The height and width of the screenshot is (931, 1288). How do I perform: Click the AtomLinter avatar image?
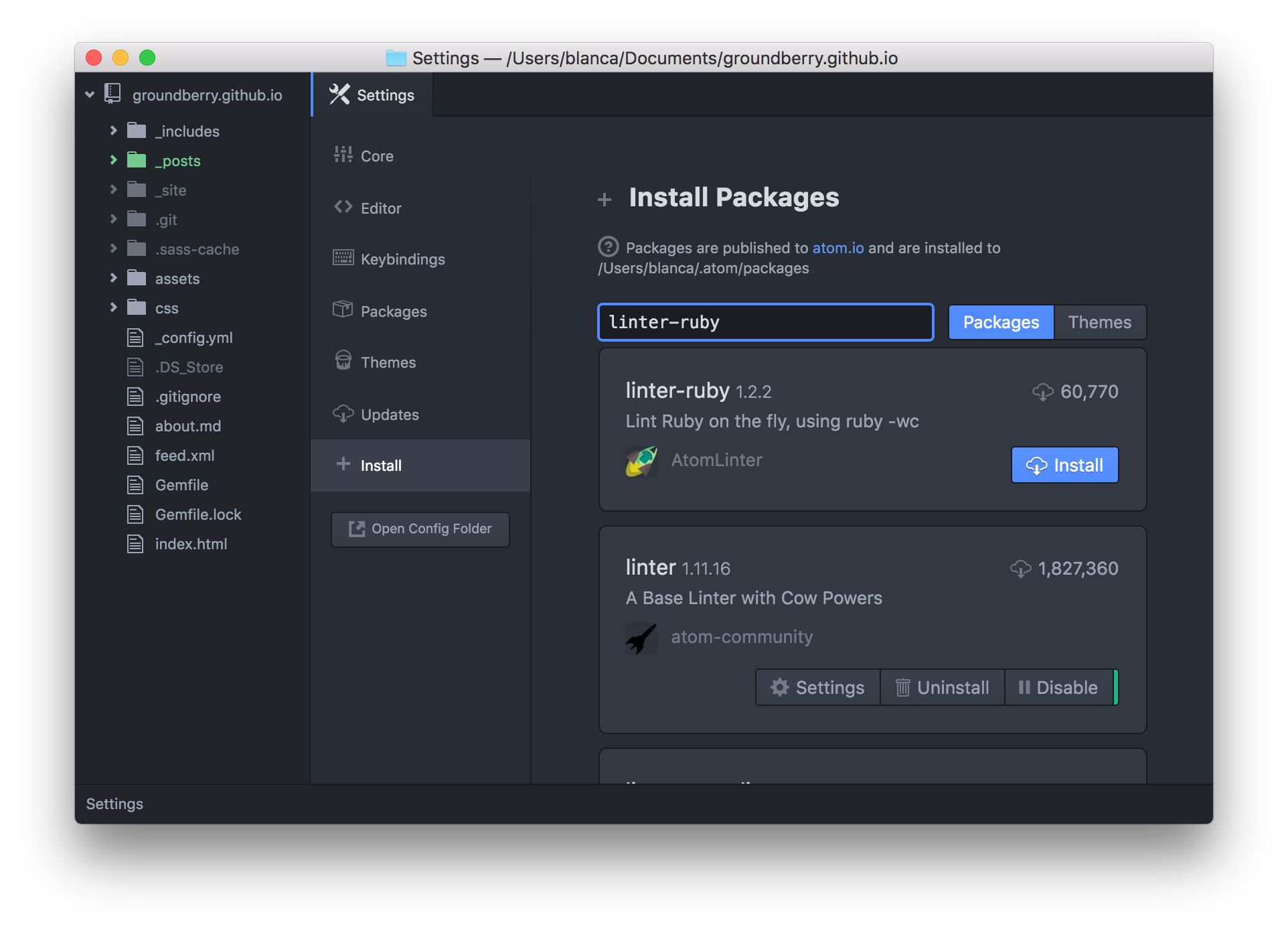point(641,461)
